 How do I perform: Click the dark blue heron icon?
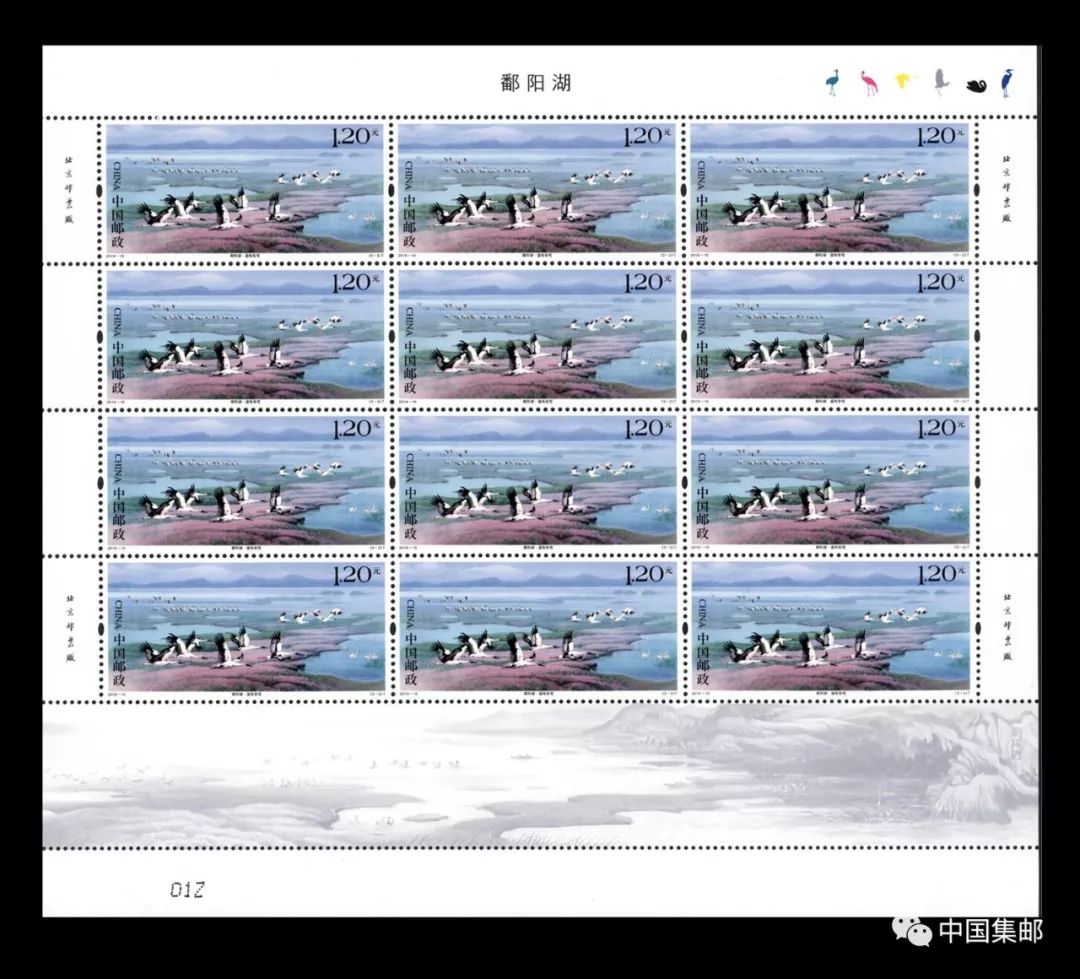[x=1006, y=82]
